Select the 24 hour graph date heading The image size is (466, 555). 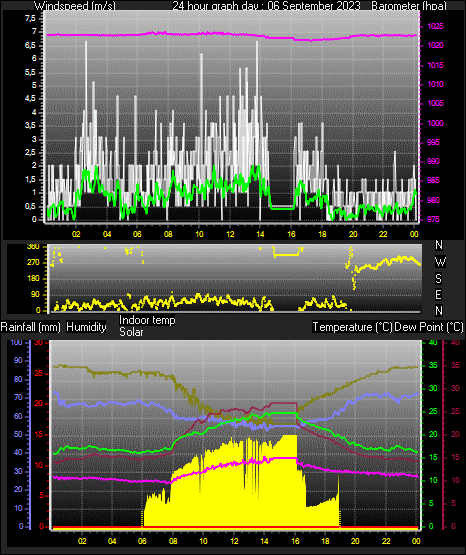pyautogui.click(x=266, y=5)
